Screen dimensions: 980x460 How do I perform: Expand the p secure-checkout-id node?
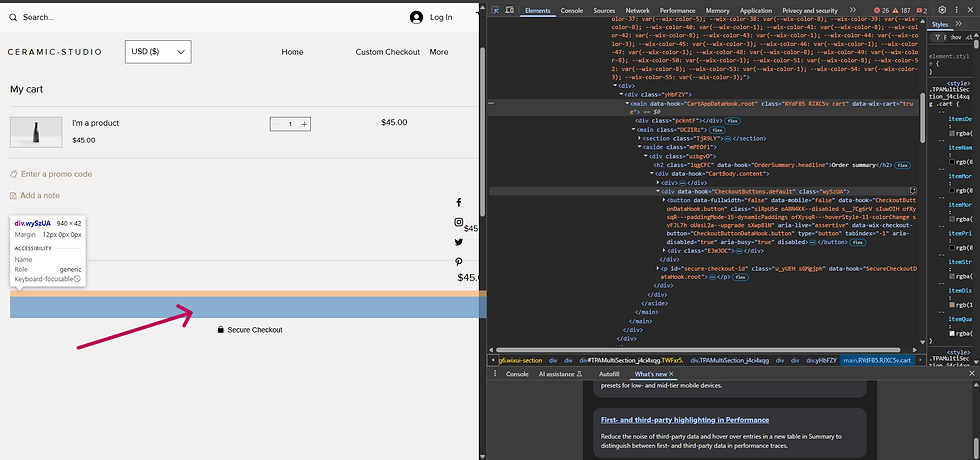tap(658, 269)
